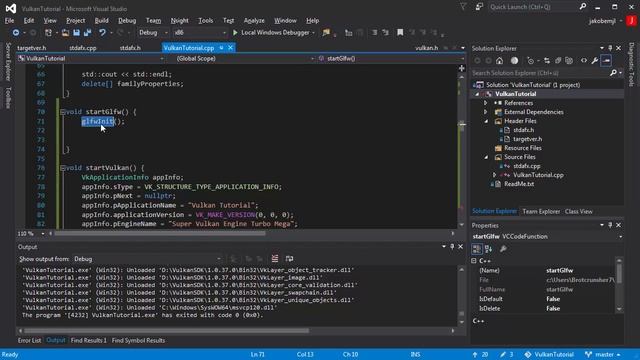Open the Global Scope dropdown
The image size is (640, 360).
click(x=245, y=58)
